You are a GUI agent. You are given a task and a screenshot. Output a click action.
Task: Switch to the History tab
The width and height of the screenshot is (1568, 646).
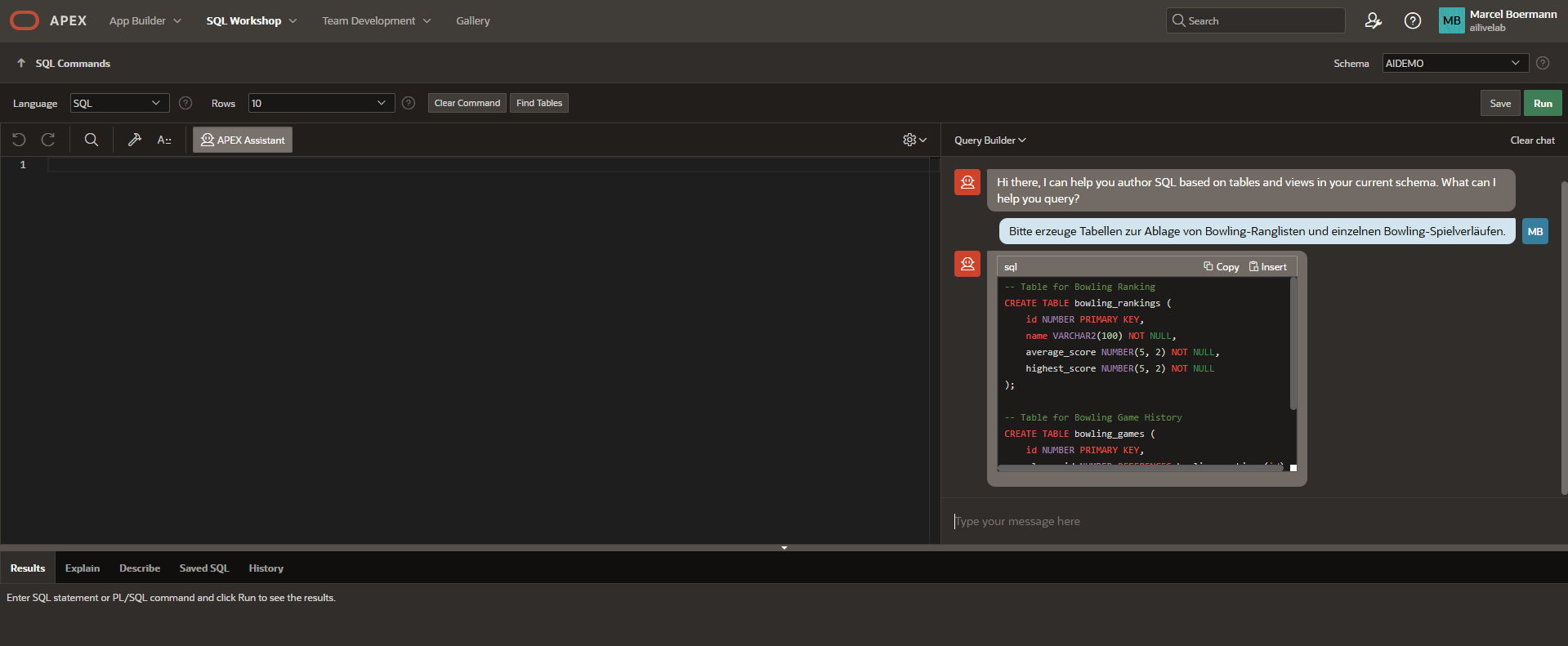point(266,568)
